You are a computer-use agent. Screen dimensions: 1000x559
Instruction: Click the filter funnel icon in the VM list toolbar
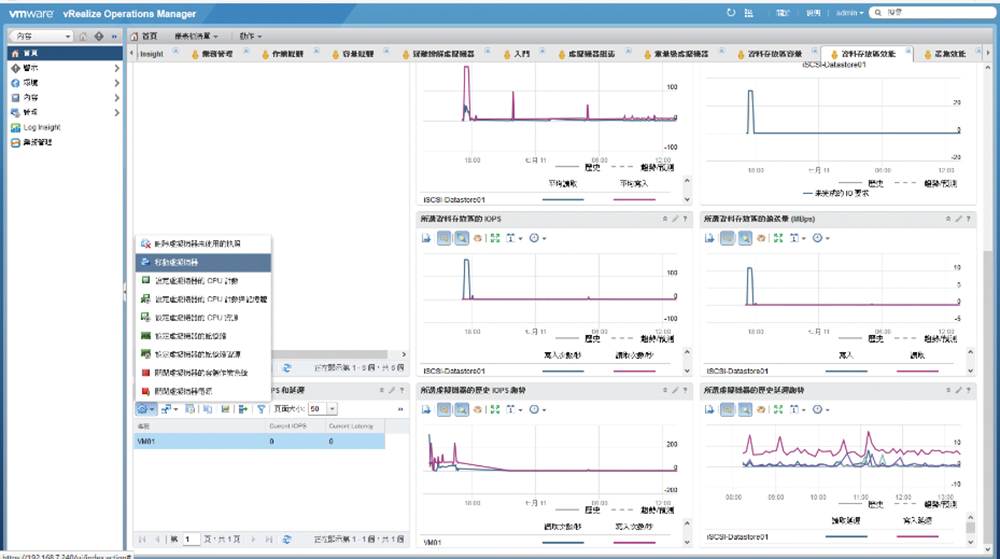pyautogui.click(x=261, y=409)
